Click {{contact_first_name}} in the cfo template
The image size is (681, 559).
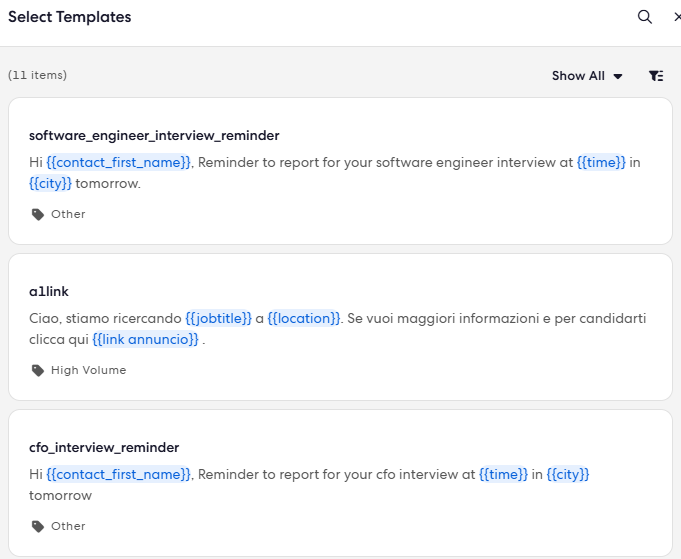click(119, 474)
